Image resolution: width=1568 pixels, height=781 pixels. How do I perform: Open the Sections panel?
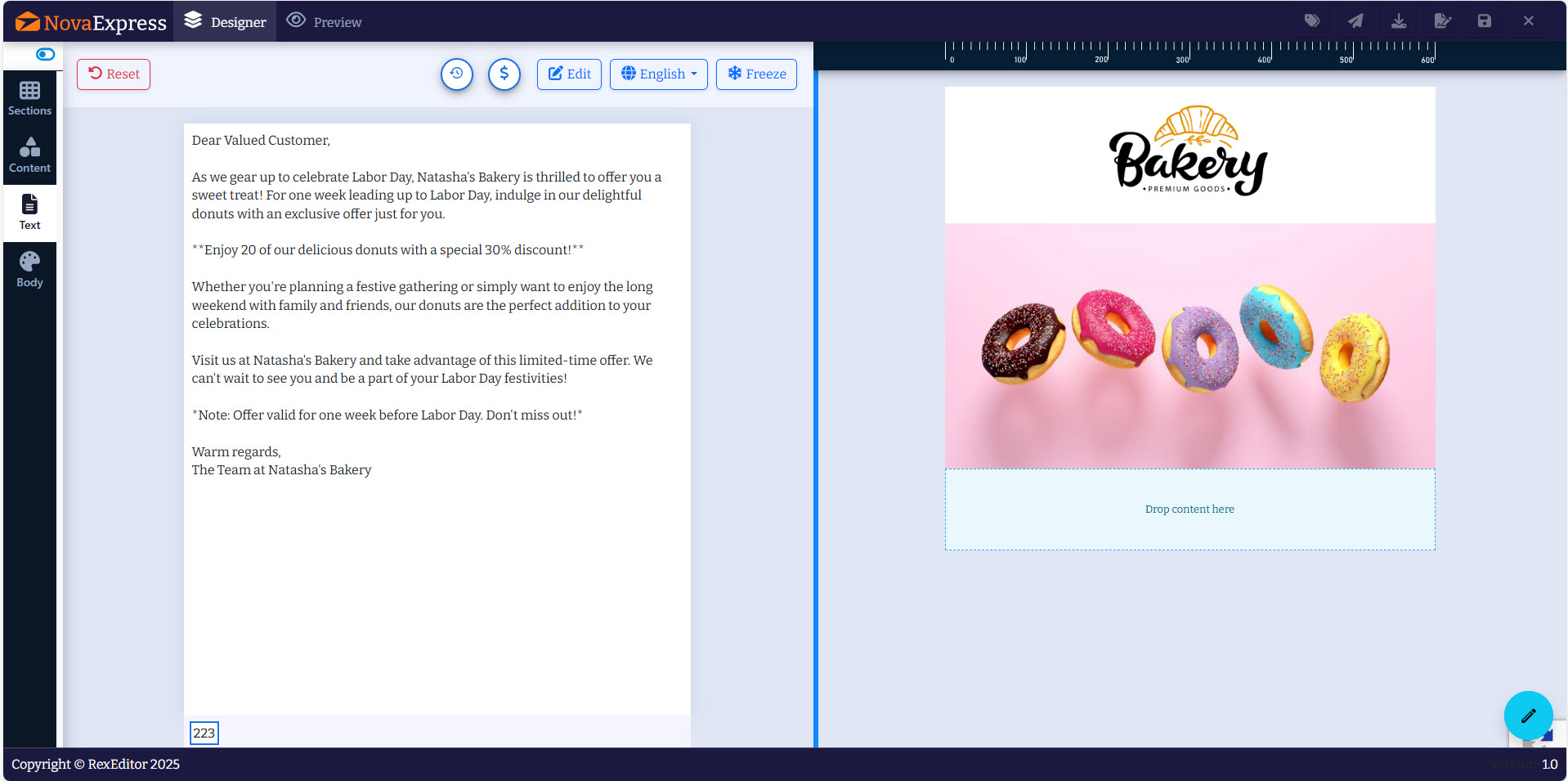pos(29,98)
